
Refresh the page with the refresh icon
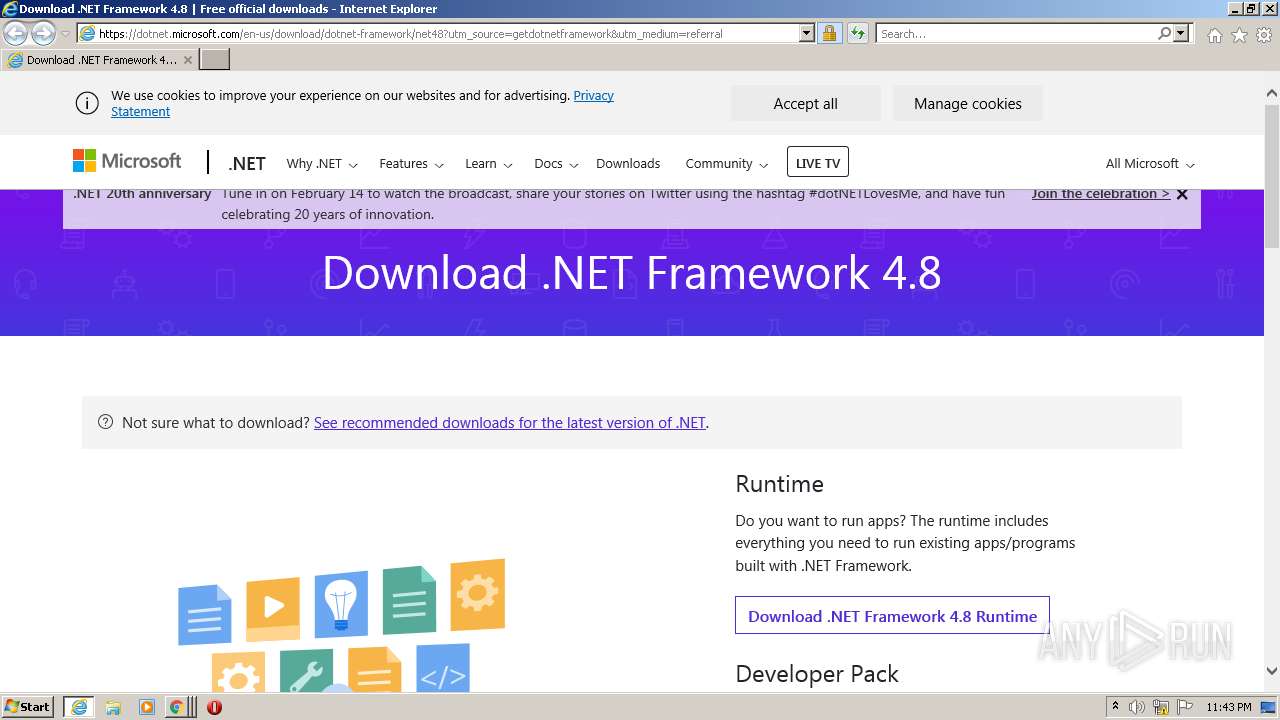pos(857,34)
